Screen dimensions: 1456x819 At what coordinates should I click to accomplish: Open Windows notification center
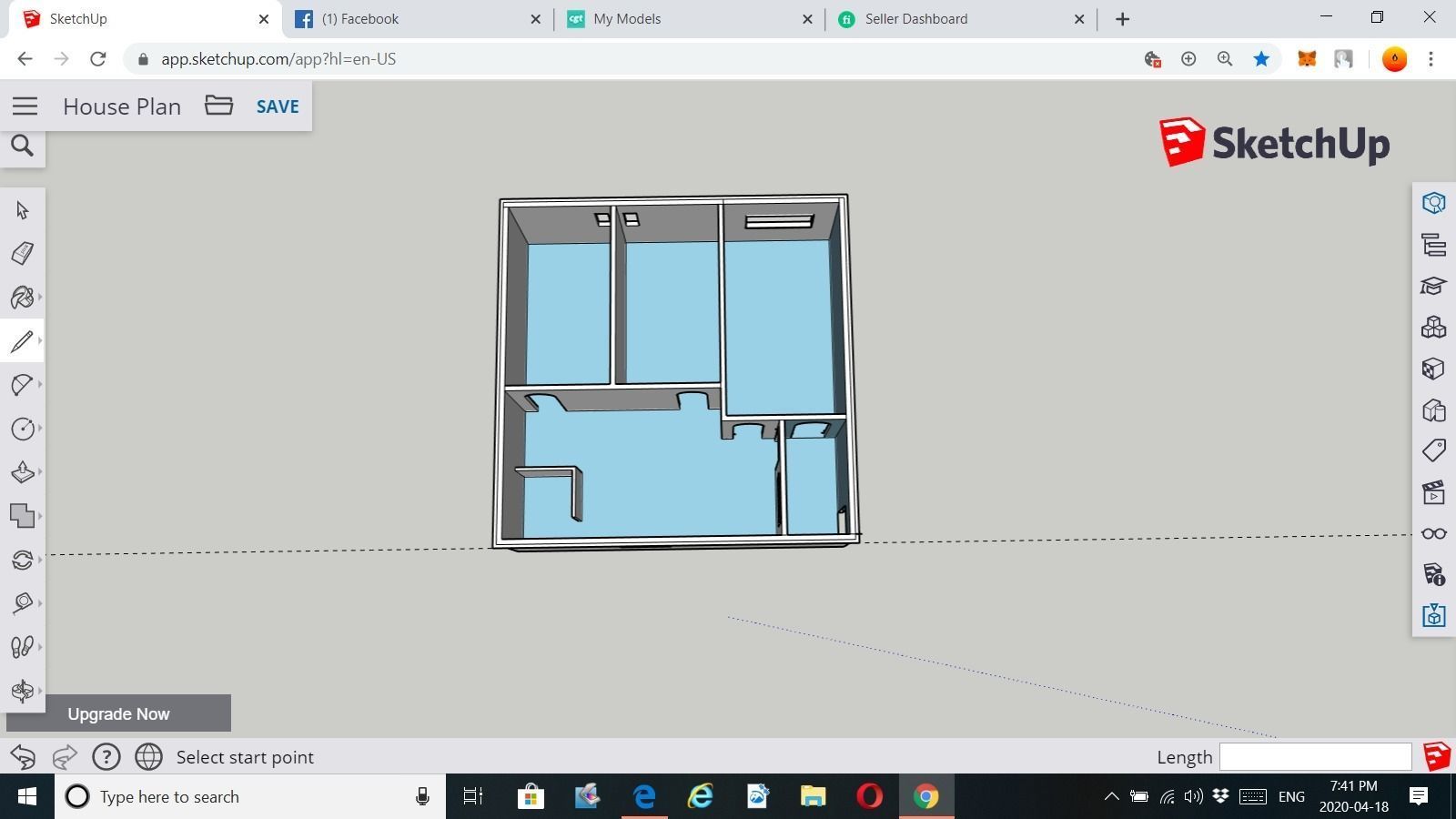(x=1418, y=797)
